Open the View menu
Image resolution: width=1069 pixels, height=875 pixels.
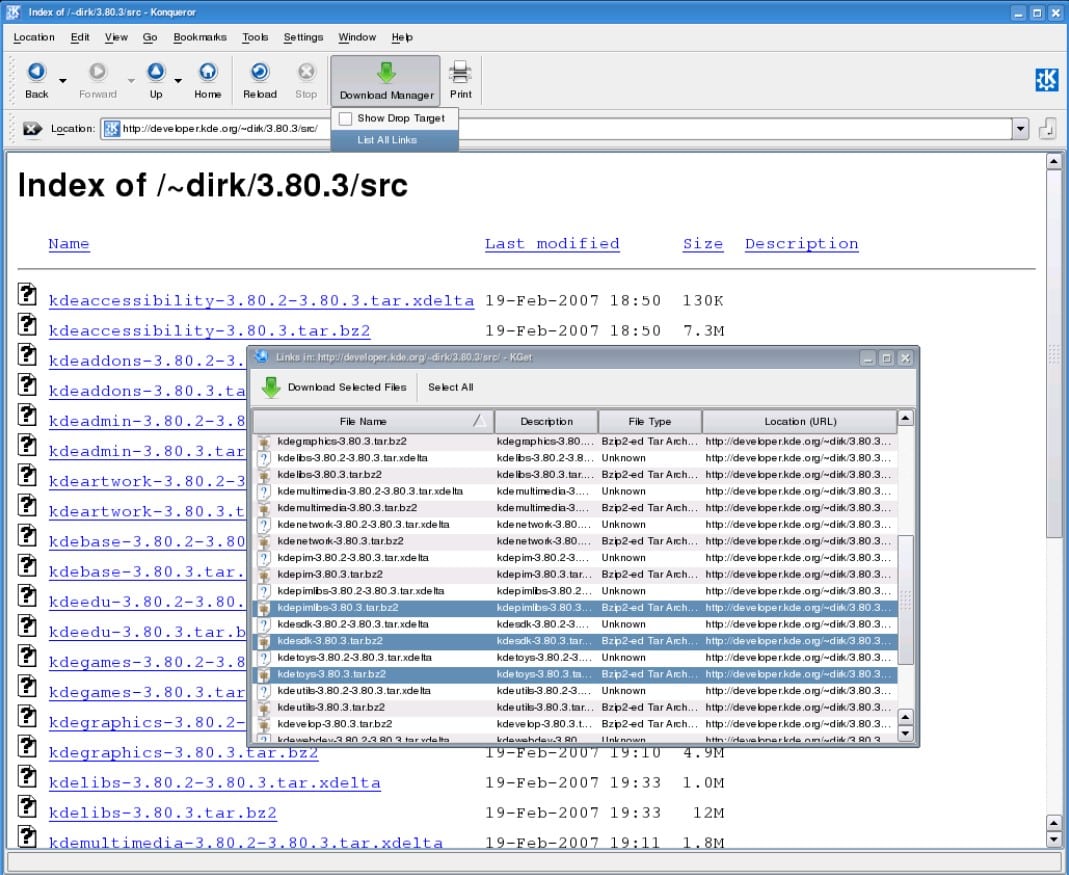coord(116,38)
